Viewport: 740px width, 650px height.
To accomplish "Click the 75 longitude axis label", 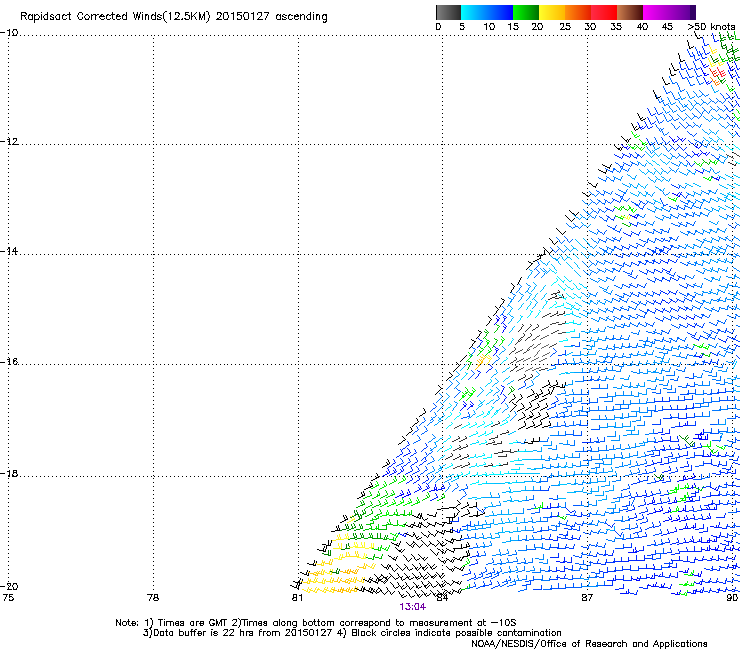I will pos(8,598).
